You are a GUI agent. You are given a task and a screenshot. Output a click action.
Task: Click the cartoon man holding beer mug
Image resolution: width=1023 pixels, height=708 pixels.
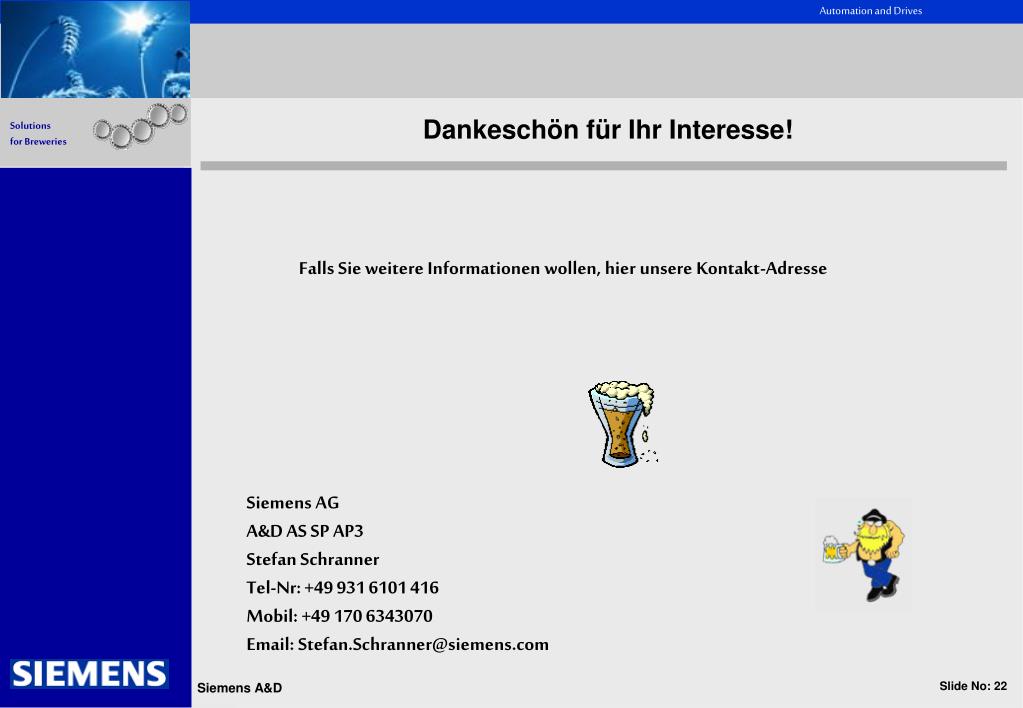[x=863, y=555]
